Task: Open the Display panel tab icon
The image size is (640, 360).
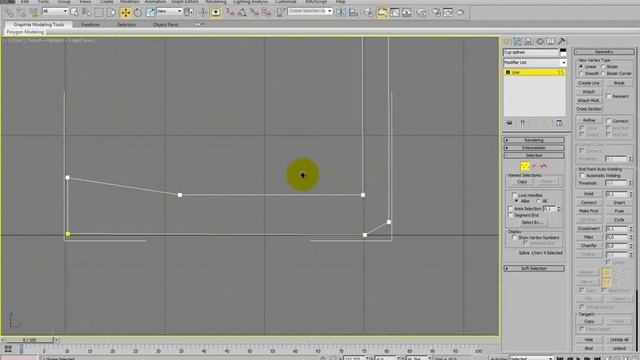Action: click(551, 41)
